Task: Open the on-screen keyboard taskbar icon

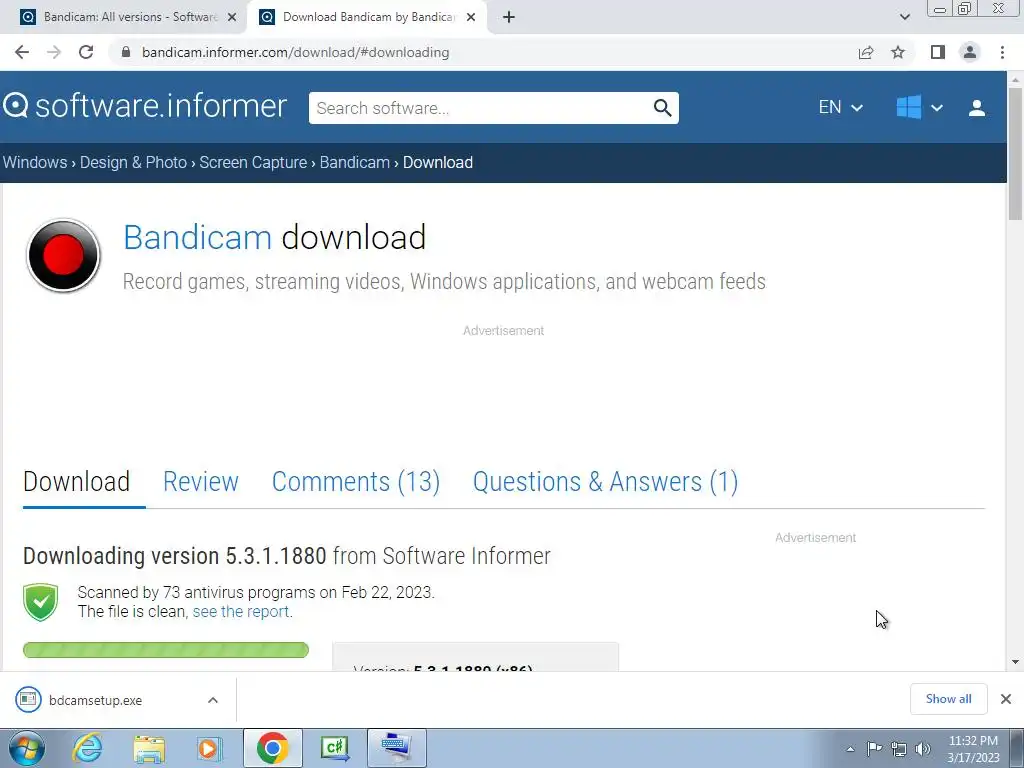Action: [396, 748]
